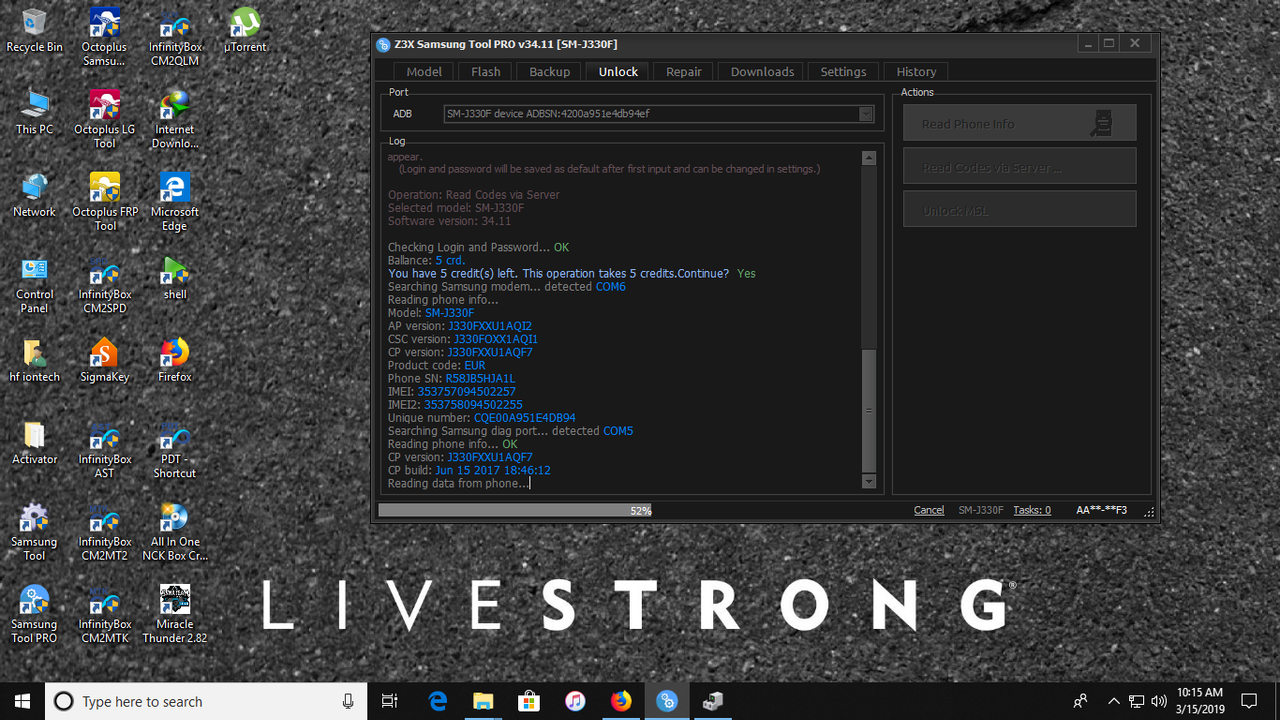Open the Network desktop icon
The height and width of the screenshot is (720, 1280).
[x=34, y=195]
